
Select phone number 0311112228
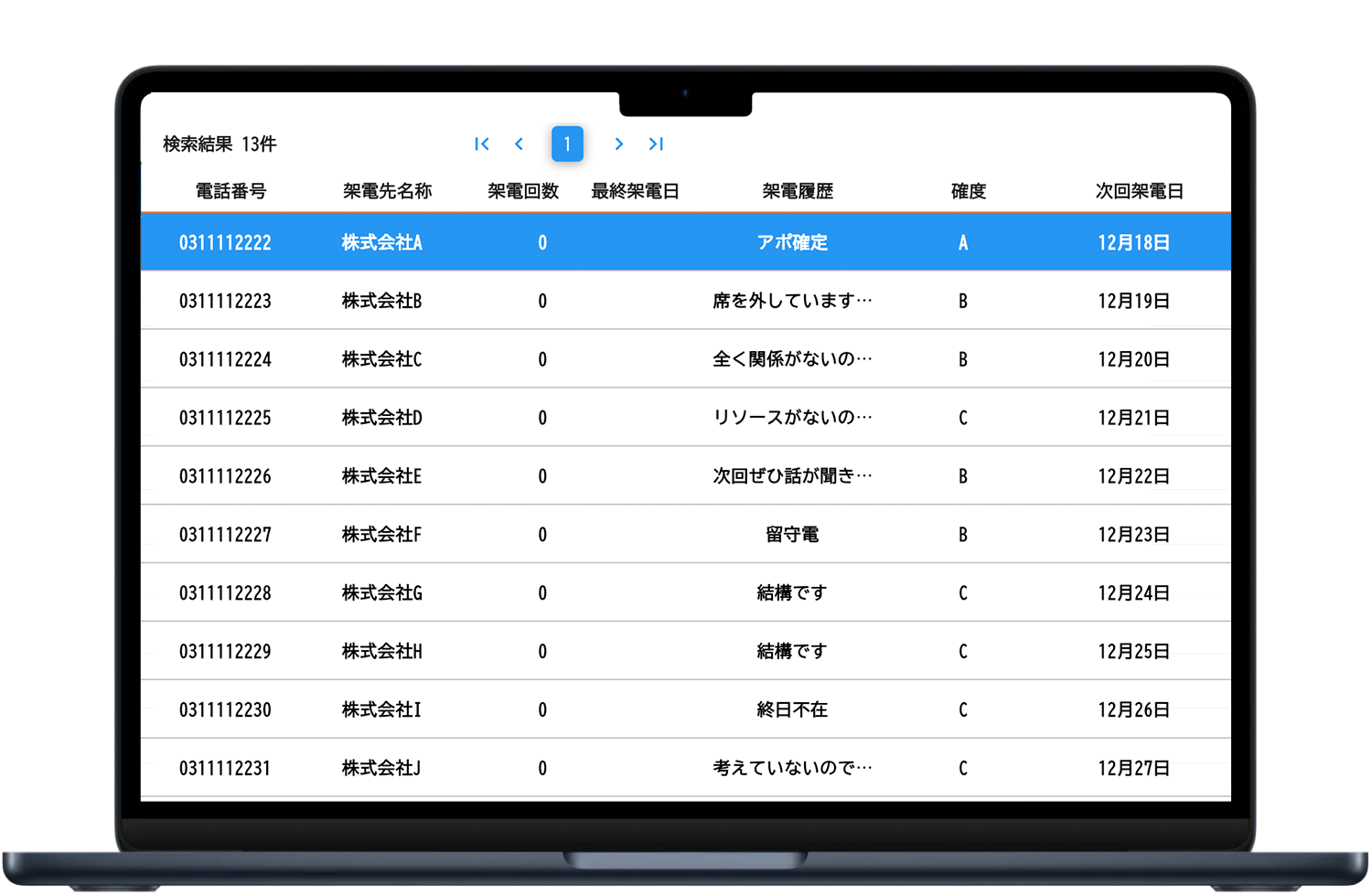click(225, 594)
